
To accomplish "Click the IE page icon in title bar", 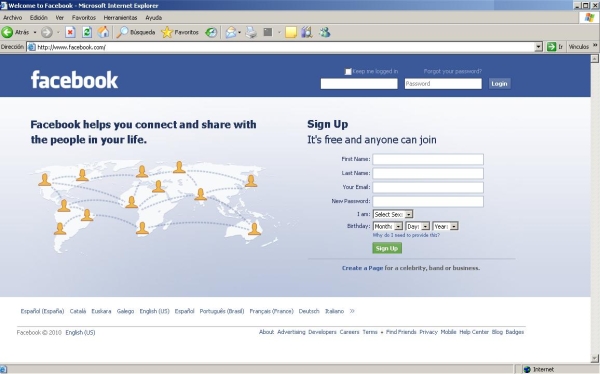I will click(x=4, y=5).
